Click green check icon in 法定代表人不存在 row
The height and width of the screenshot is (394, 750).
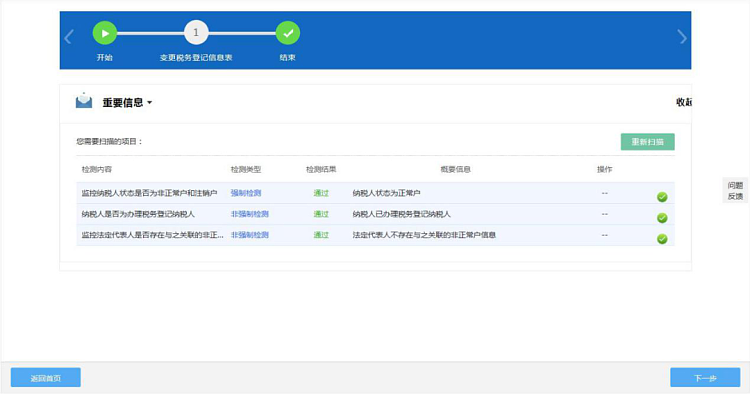(662, 239)
